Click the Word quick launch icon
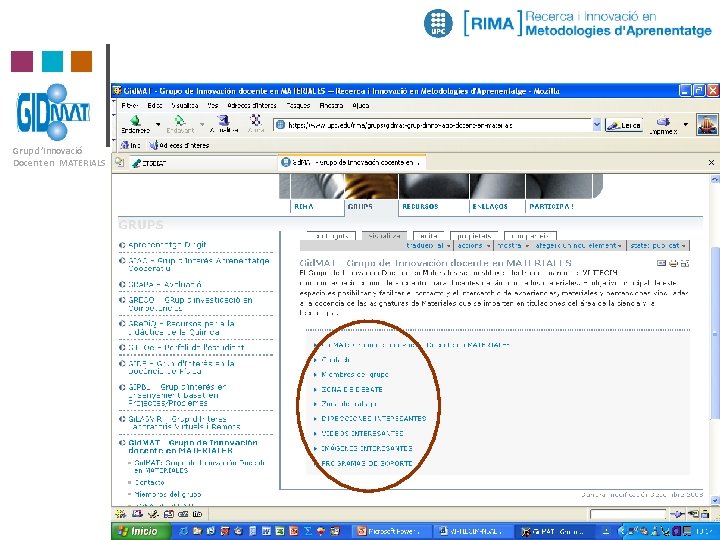 [x=266, y=531]
